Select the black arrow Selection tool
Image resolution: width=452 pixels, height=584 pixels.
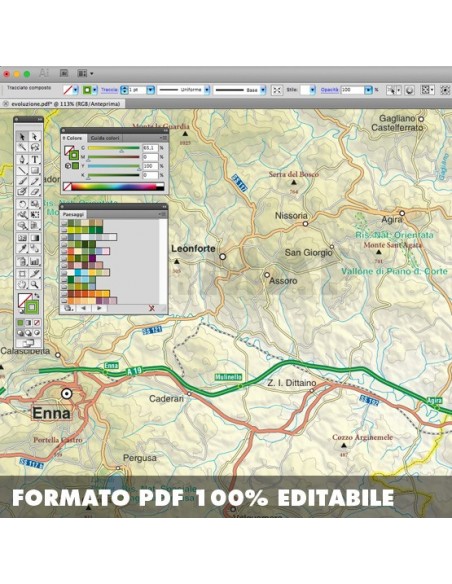point(22,137)
